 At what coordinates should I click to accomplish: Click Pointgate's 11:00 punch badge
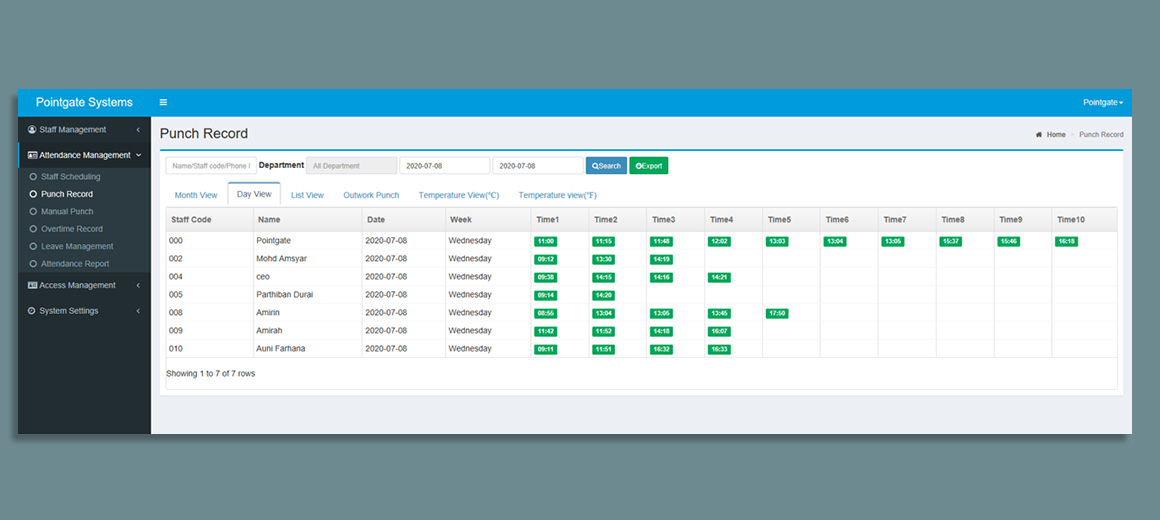[x=546, y=242]
